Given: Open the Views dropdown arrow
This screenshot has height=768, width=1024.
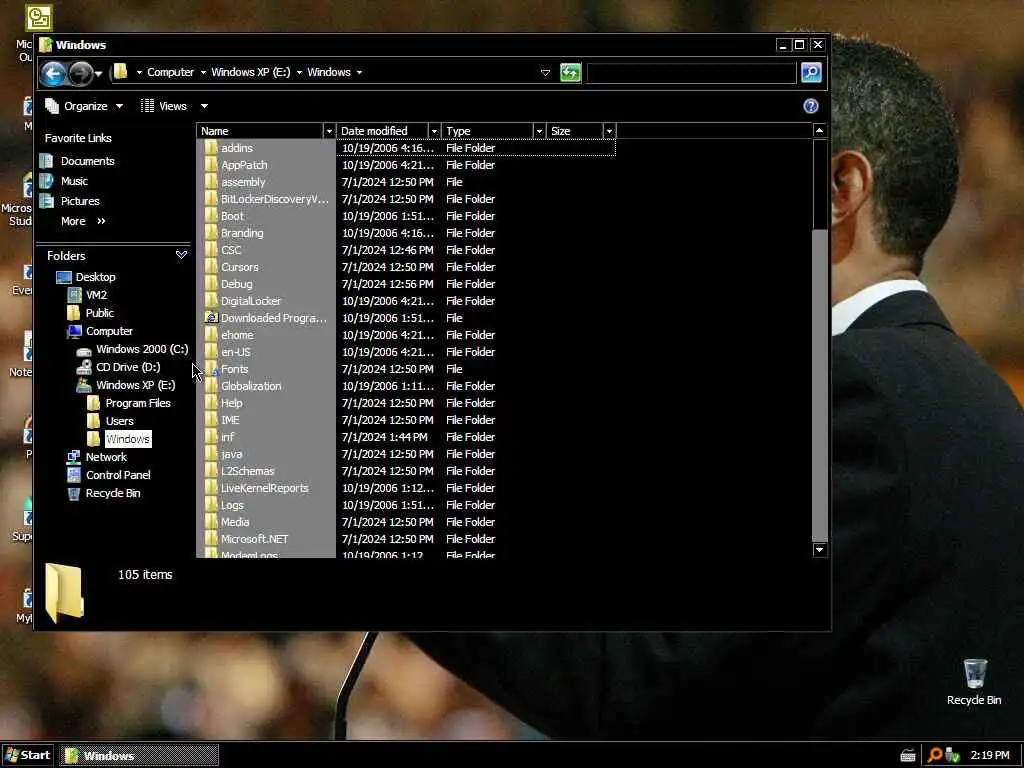Looking at the screenshot, I should point(204,106).
